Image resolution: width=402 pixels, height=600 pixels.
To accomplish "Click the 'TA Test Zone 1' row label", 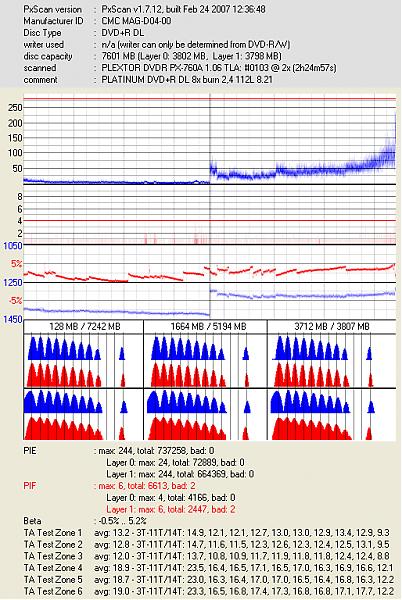I will (x=53, y=533).
